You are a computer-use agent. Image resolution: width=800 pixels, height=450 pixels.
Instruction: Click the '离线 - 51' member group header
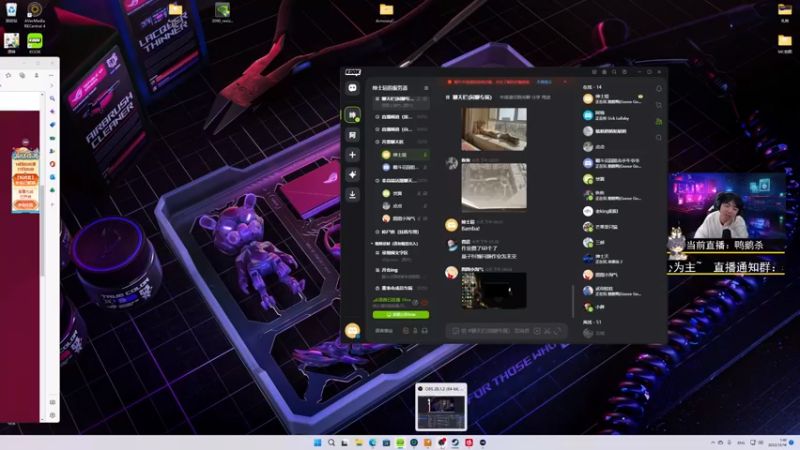click(x=592, y=322)
